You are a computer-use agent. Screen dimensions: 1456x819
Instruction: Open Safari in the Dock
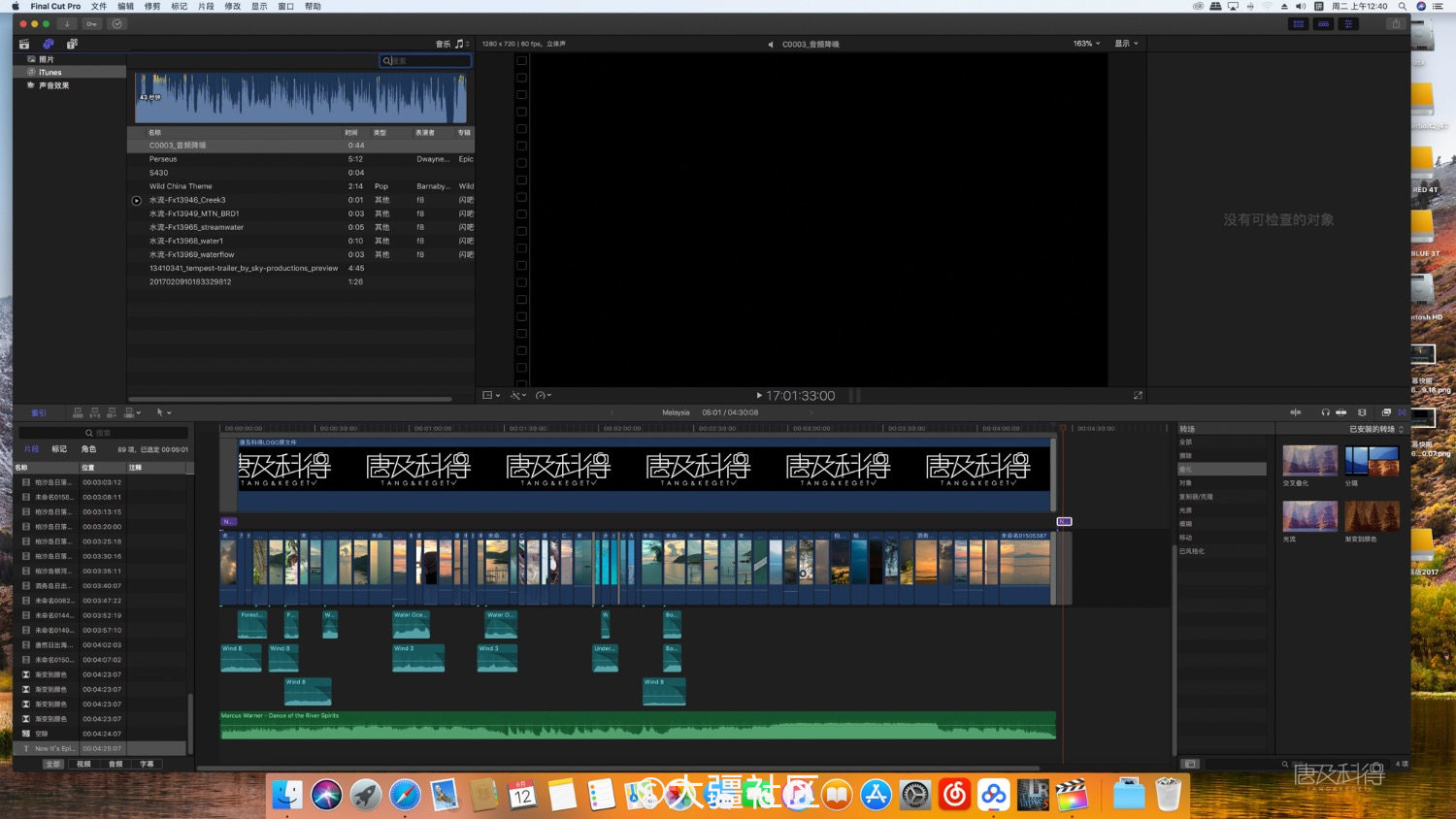(x=406, y=795)
